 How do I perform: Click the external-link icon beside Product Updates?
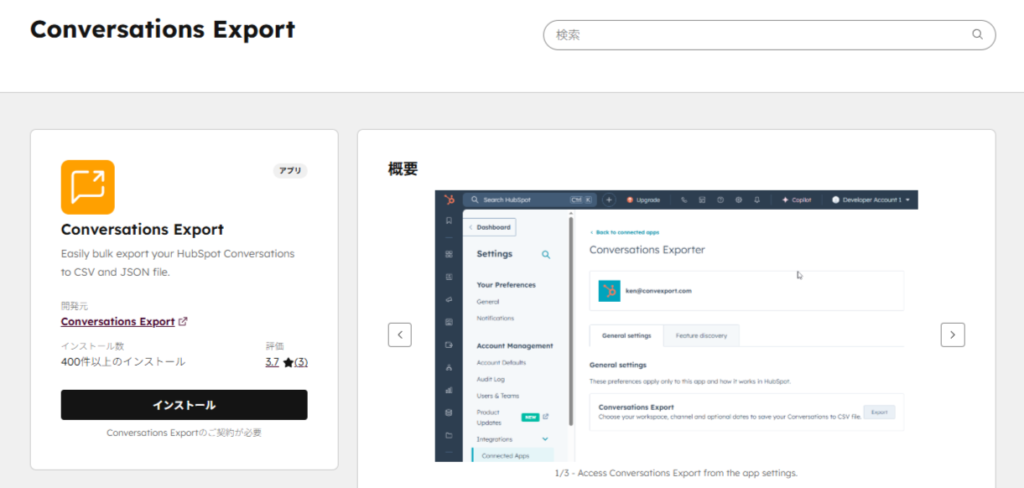pos(545,417)
